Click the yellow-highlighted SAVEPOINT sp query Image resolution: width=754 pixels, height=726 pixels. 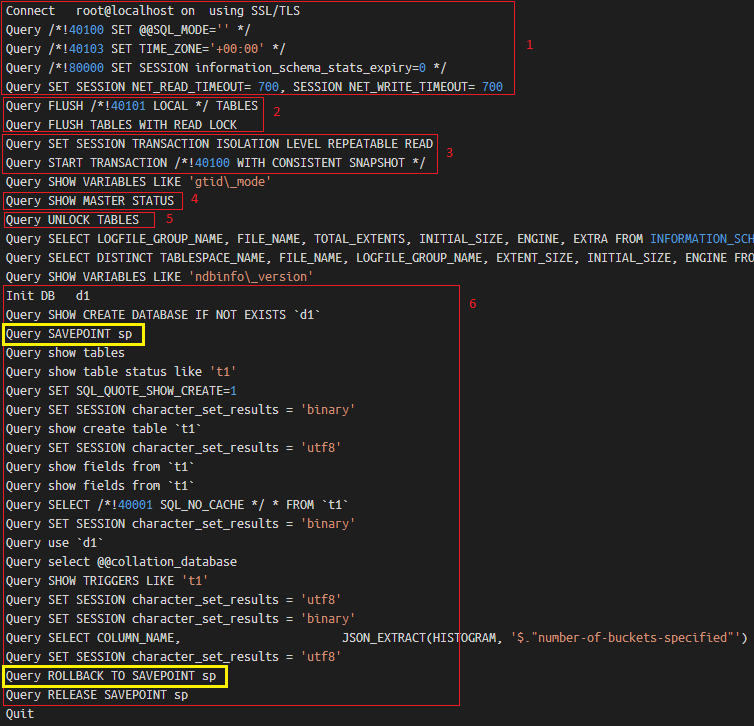75,334
